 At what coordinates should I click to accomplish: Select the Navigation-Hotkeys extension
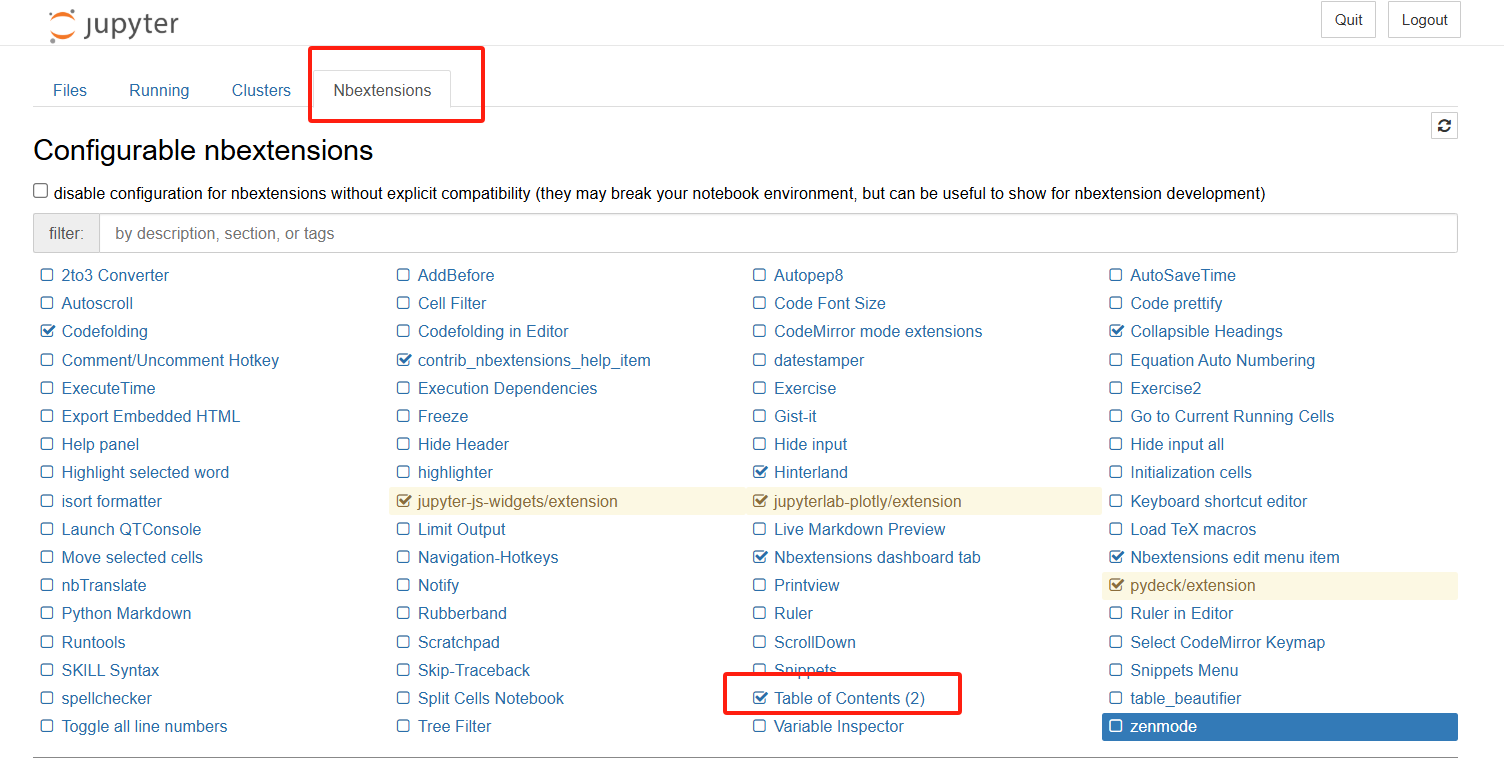tap(488, 557)
